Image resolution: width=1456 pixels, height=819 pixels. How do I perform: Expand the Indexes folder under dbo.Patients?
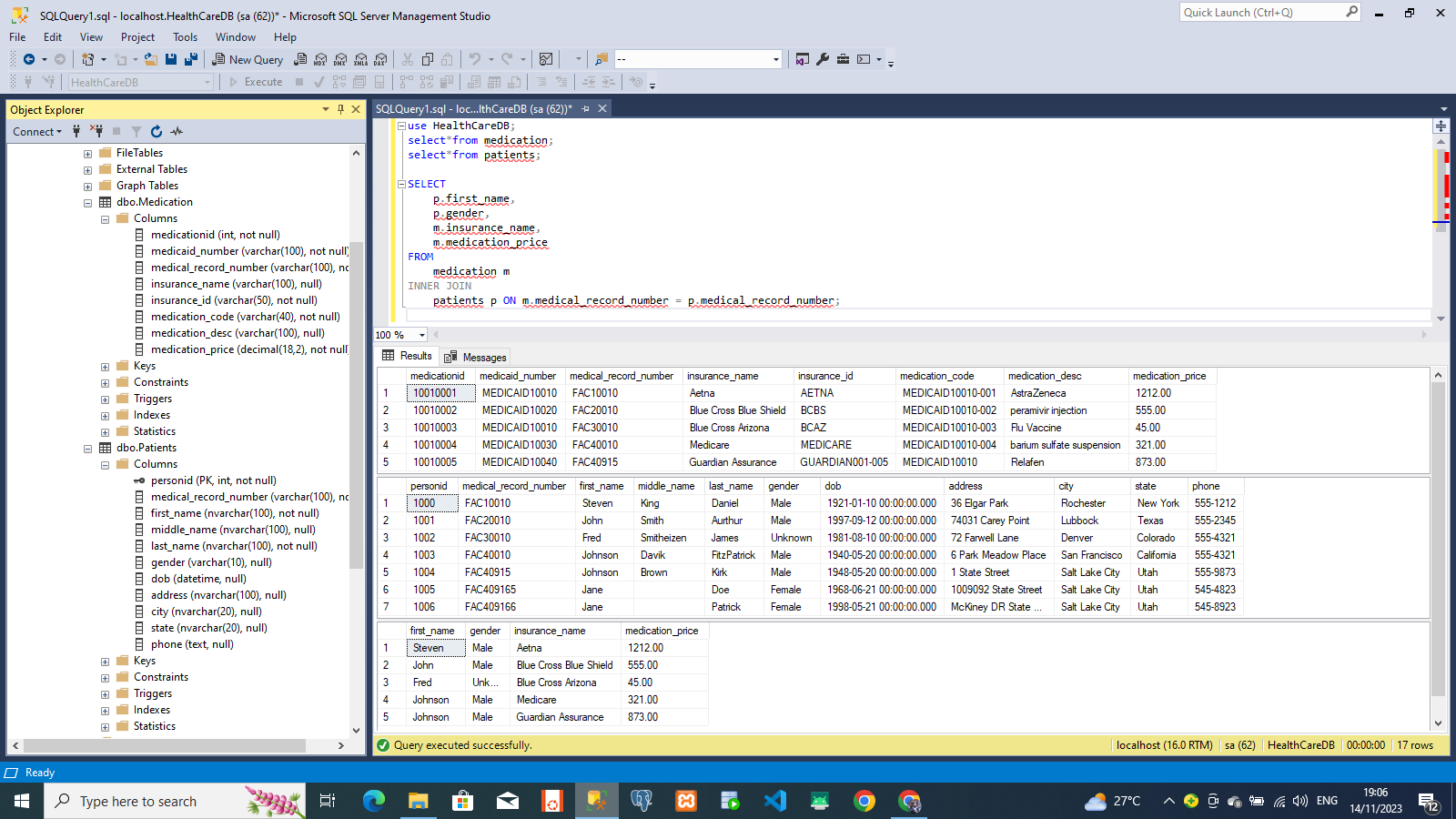[105, 711]
